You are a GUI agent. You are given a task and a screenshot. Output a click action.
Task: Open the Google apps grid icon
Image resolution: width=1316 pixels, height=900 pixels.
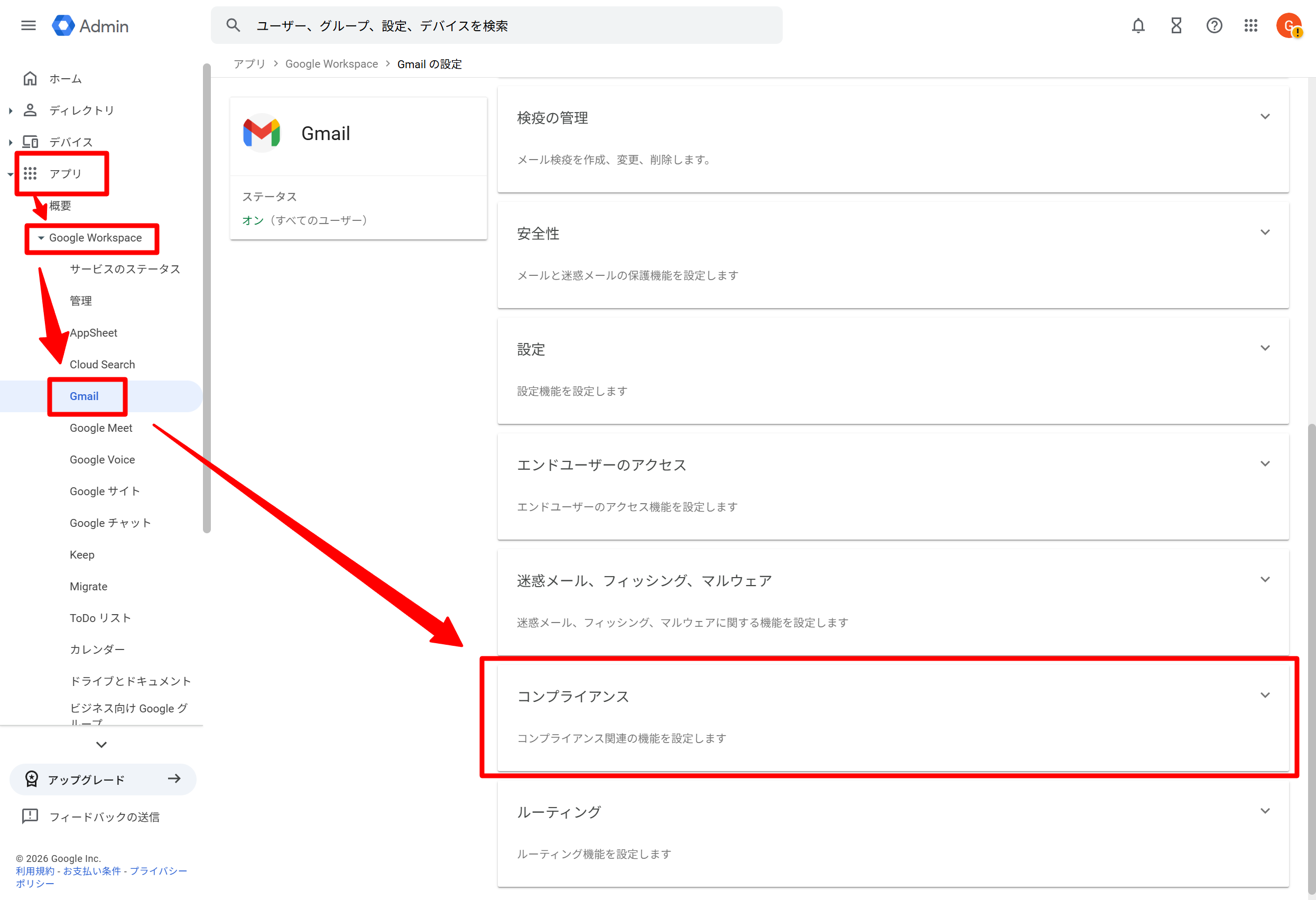tap(1251, 25)
